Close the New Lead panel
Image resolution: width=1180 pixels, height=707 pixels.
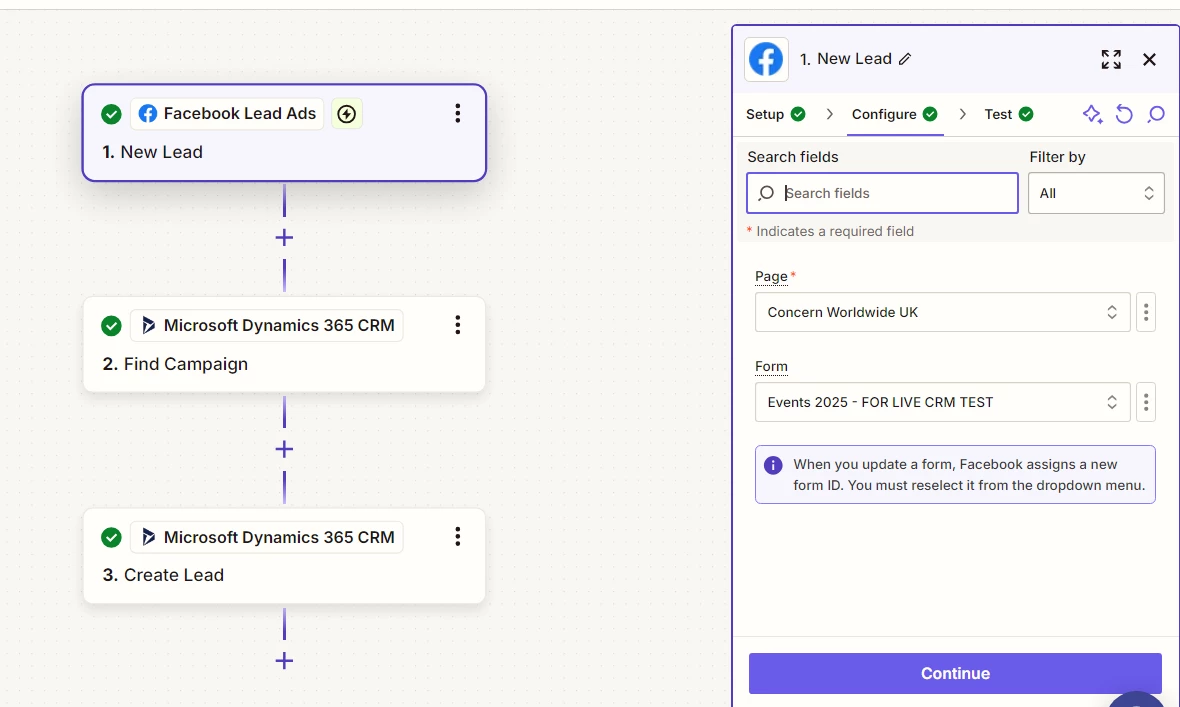[x=1149, y=59]
